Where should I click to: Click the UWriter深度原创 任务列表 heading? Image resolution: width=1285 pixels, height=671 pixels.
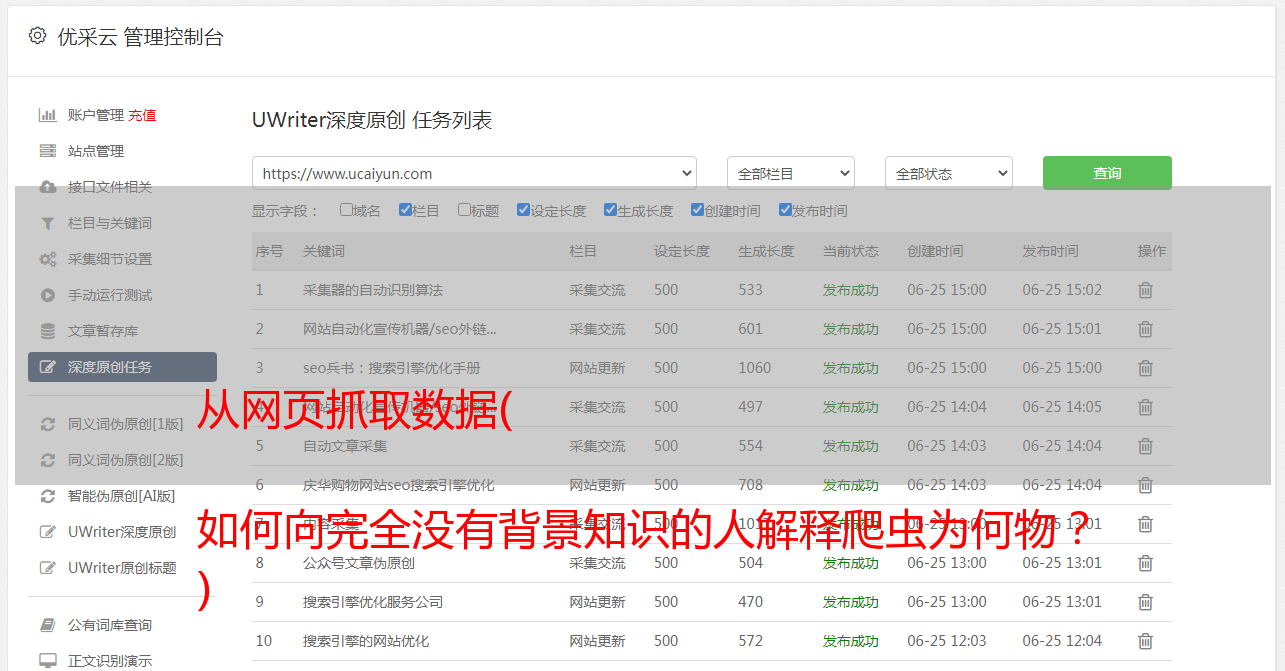coord(372,120)
